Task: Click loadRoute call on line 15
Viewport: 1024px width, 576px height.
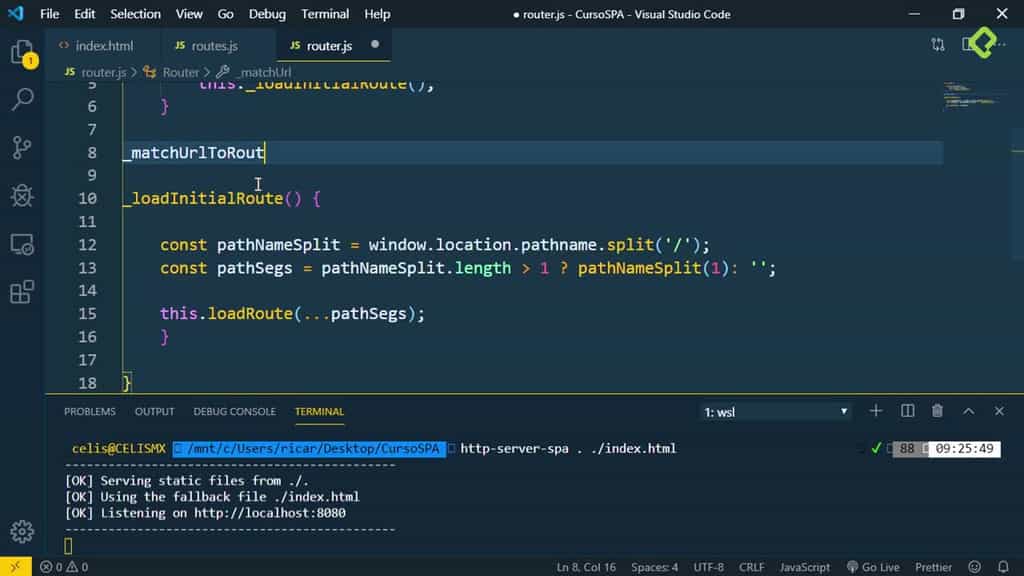Action: point(250,314)
